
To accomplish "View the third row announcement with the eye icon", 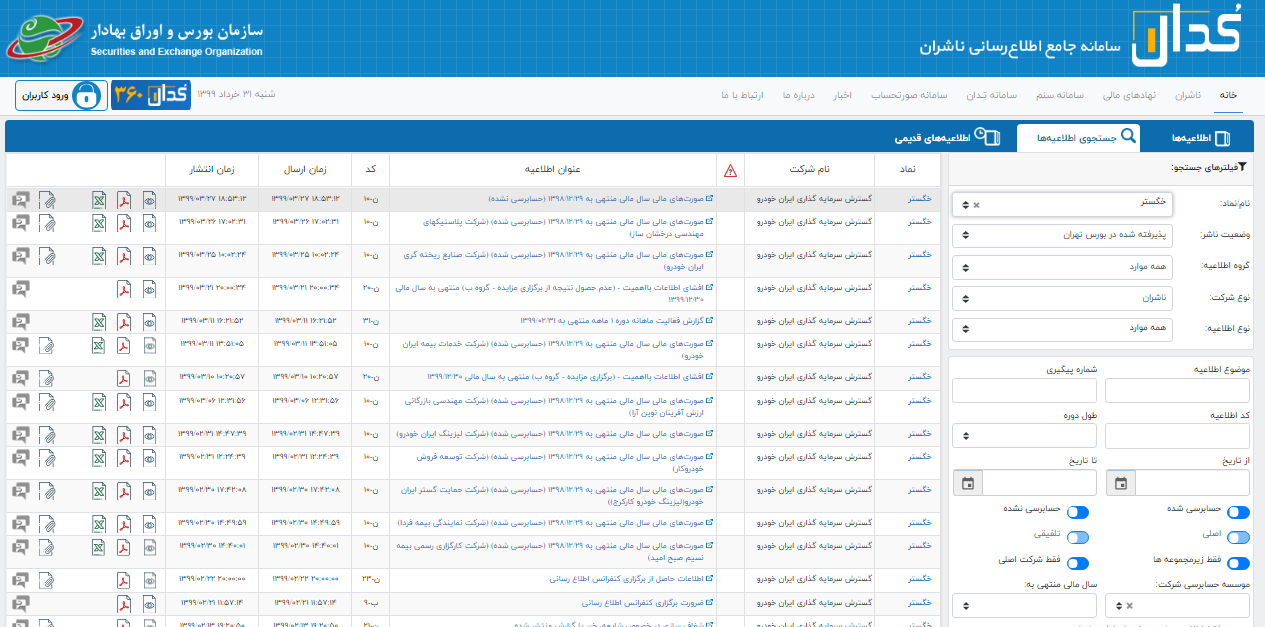I will 149,256.
